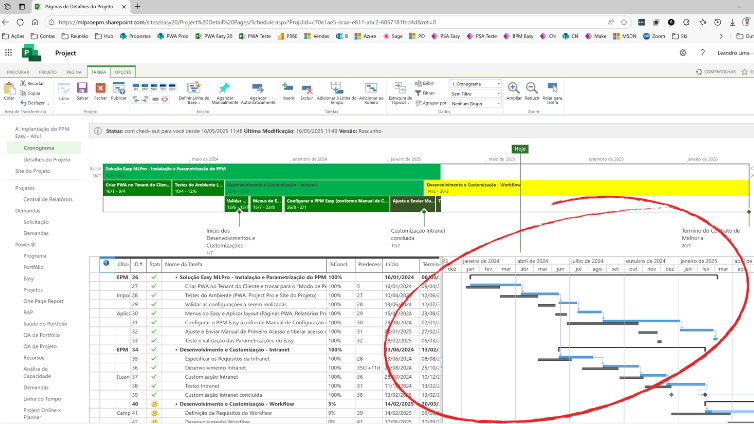Click the Recortar scissors icon
This screenshot has height=424, width=754.
(x=23, y=83)
